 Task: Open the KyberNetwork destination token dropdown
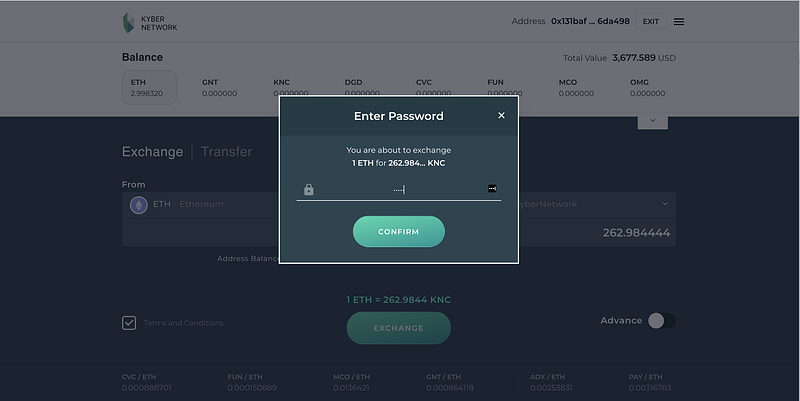pos(596,204)
